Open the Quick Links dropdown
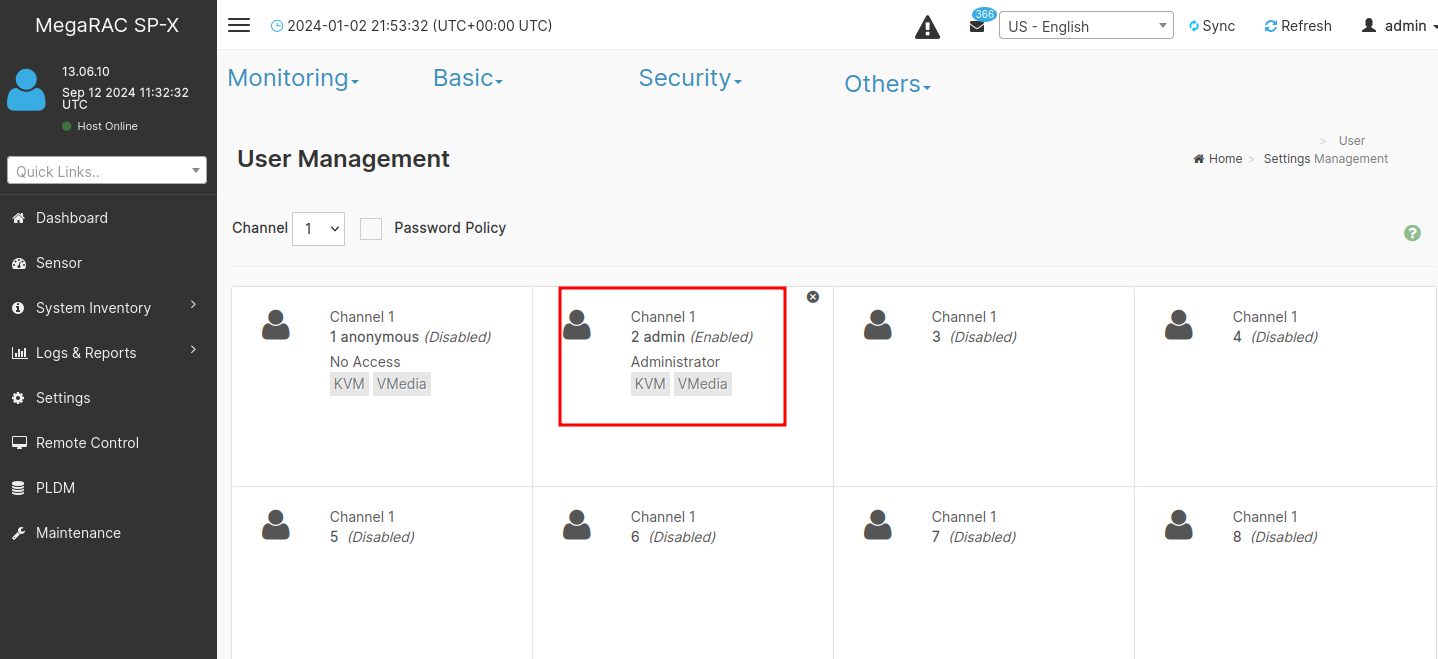This screenshot has height=659, width=1438. pos(107,171)
